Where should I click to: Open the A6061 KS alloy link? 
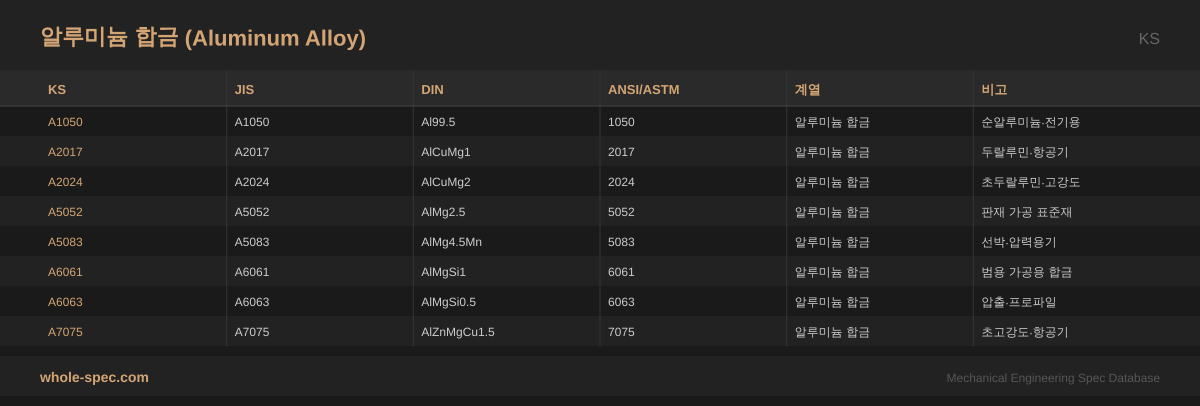pos(65,272)
